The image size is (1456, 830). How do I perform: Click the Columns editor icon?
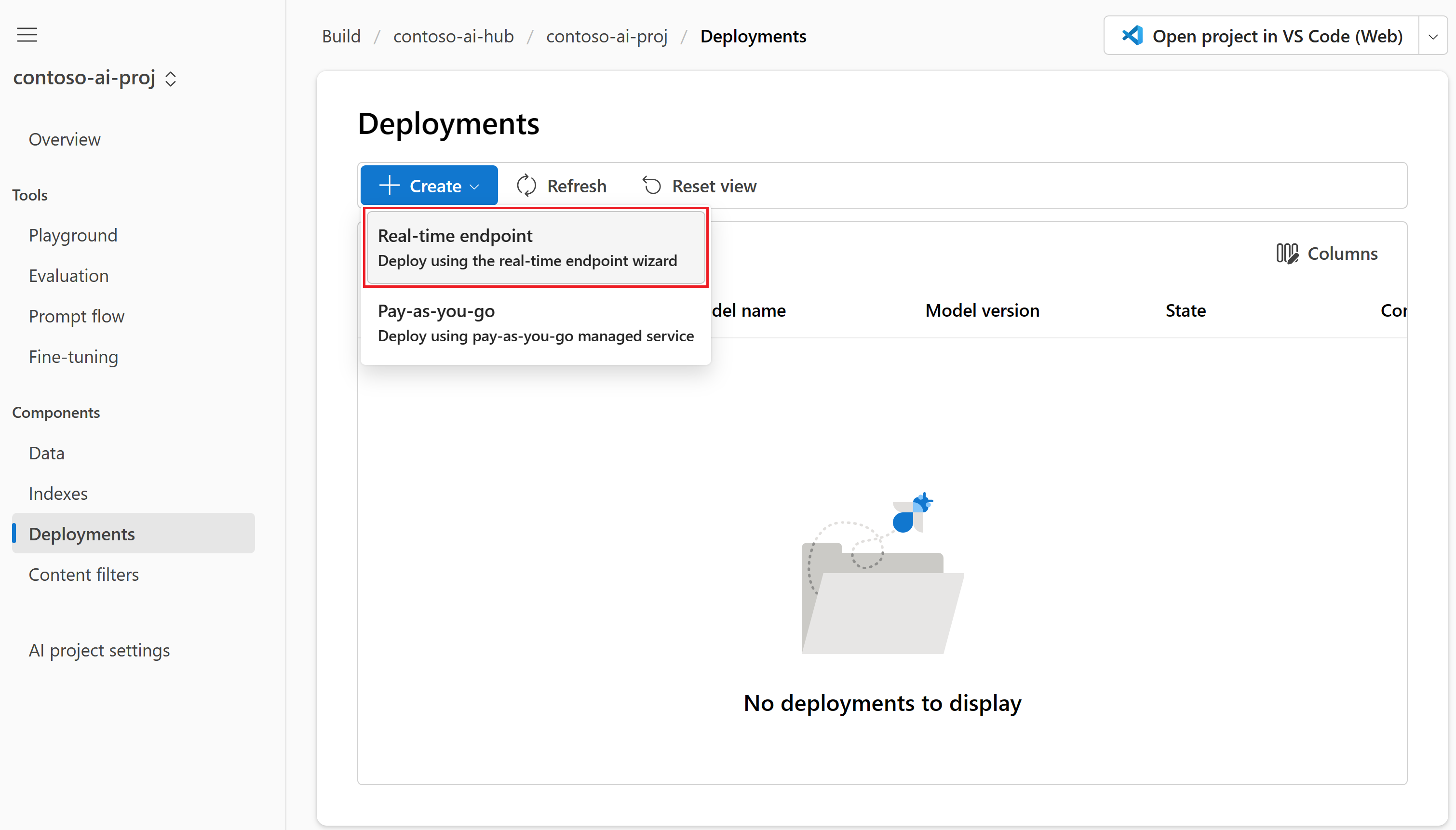tap(1287, 253)
